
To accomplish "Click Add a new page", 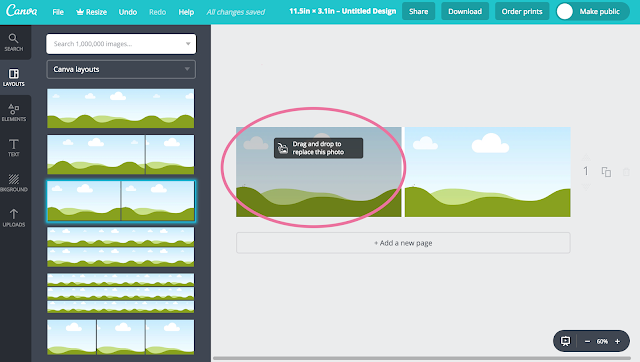I will [403, 243].
